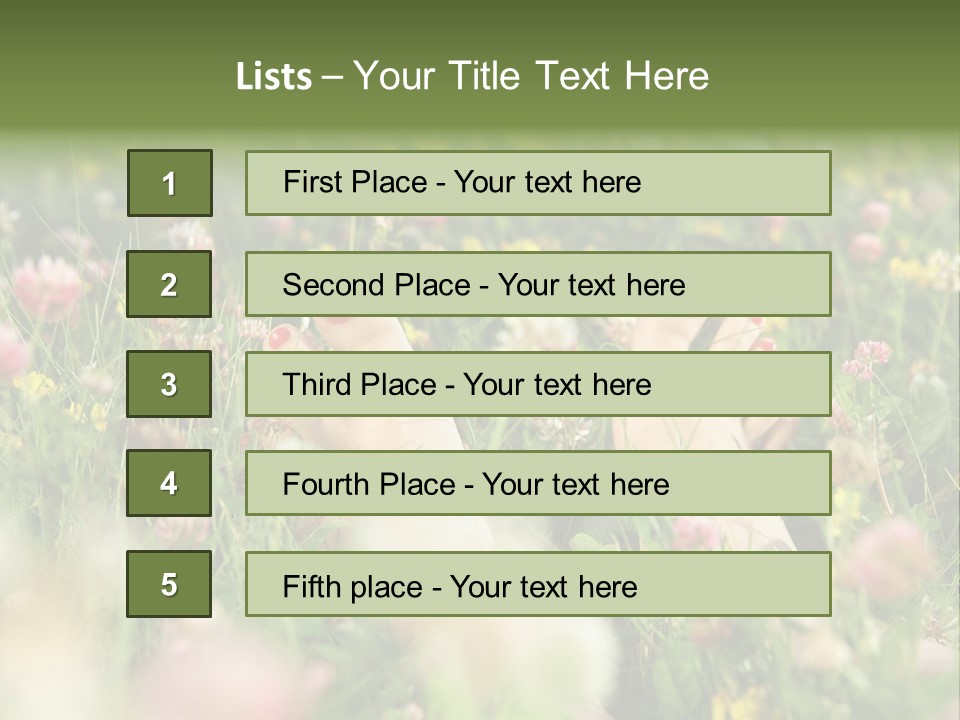Click the bold word Lists in title
960x720 pixels.
pyautogui.click(x=274, y=77)
